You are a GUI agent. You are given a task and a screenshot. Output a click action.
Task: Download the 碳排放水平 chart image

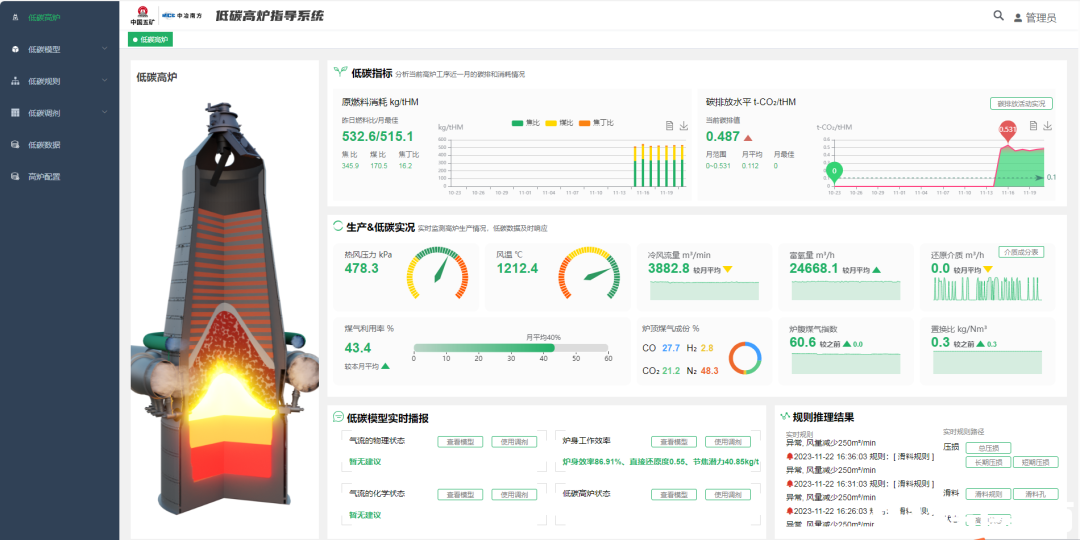(1048, 125)
